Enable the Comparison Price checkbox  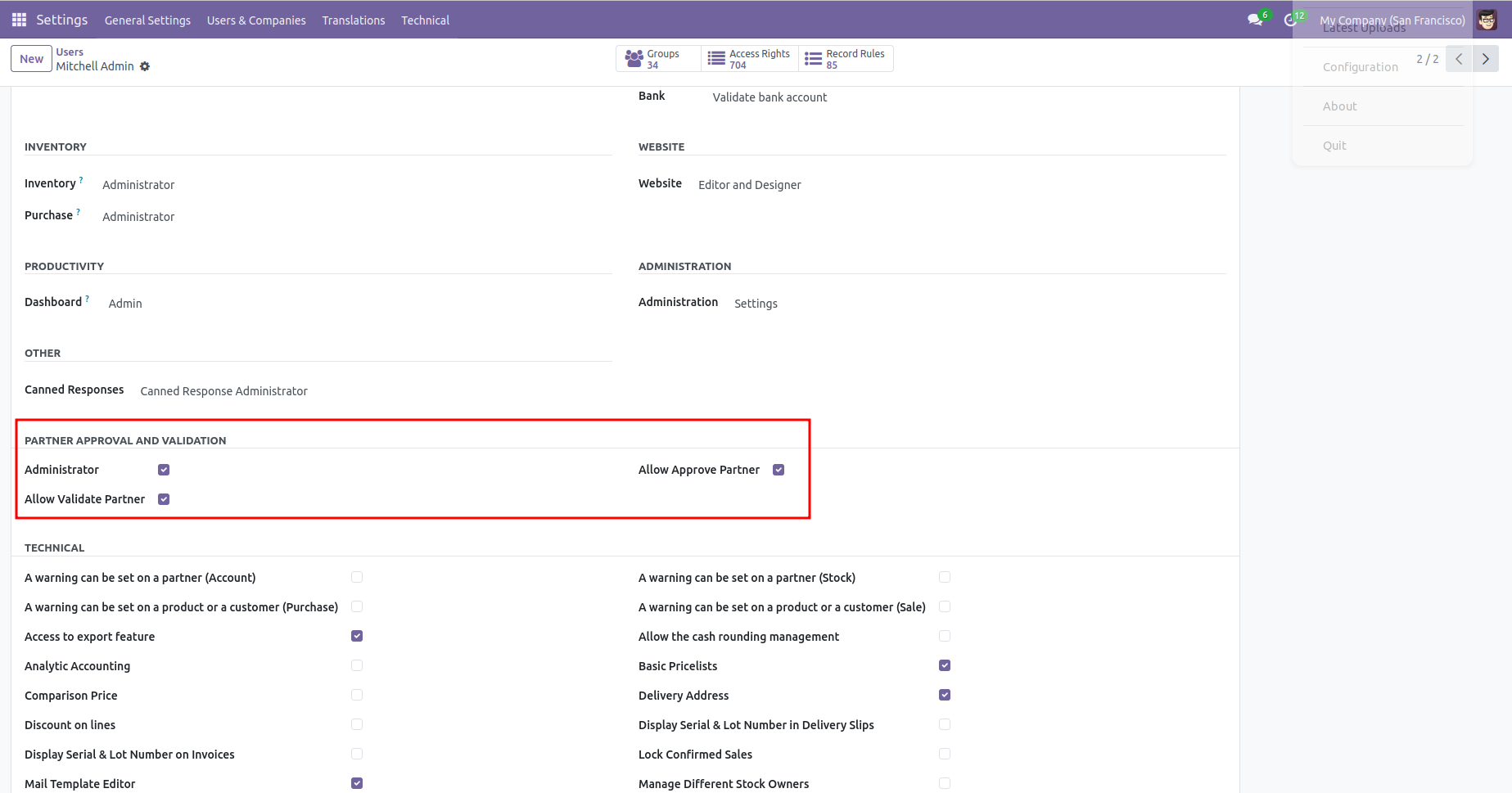pos(357,695)
